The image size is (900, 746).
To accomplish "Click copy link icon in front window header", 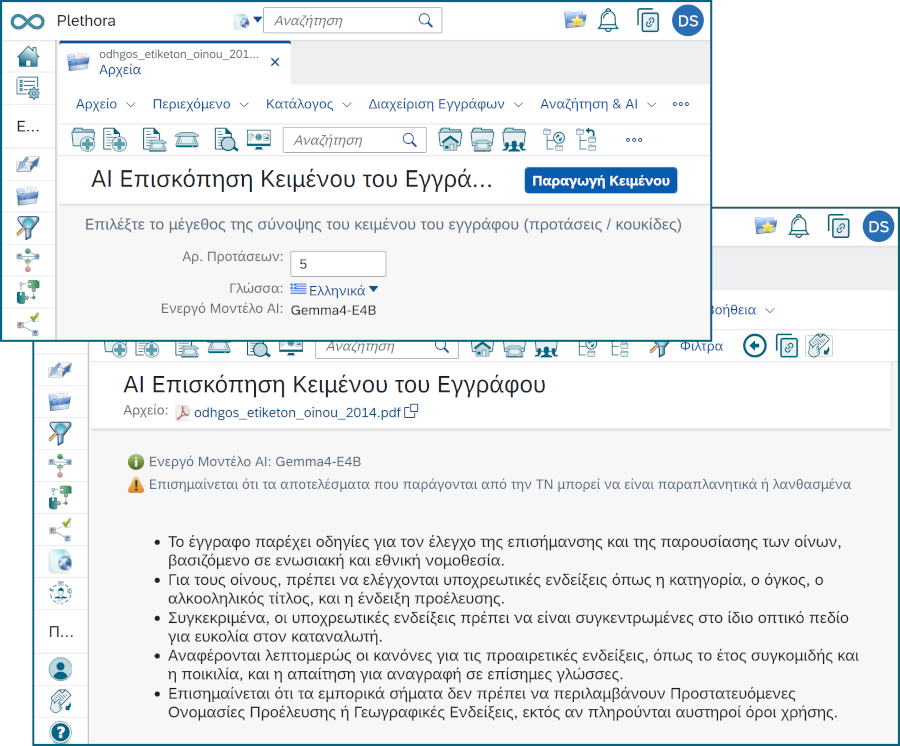I will (x=648, y=21).
